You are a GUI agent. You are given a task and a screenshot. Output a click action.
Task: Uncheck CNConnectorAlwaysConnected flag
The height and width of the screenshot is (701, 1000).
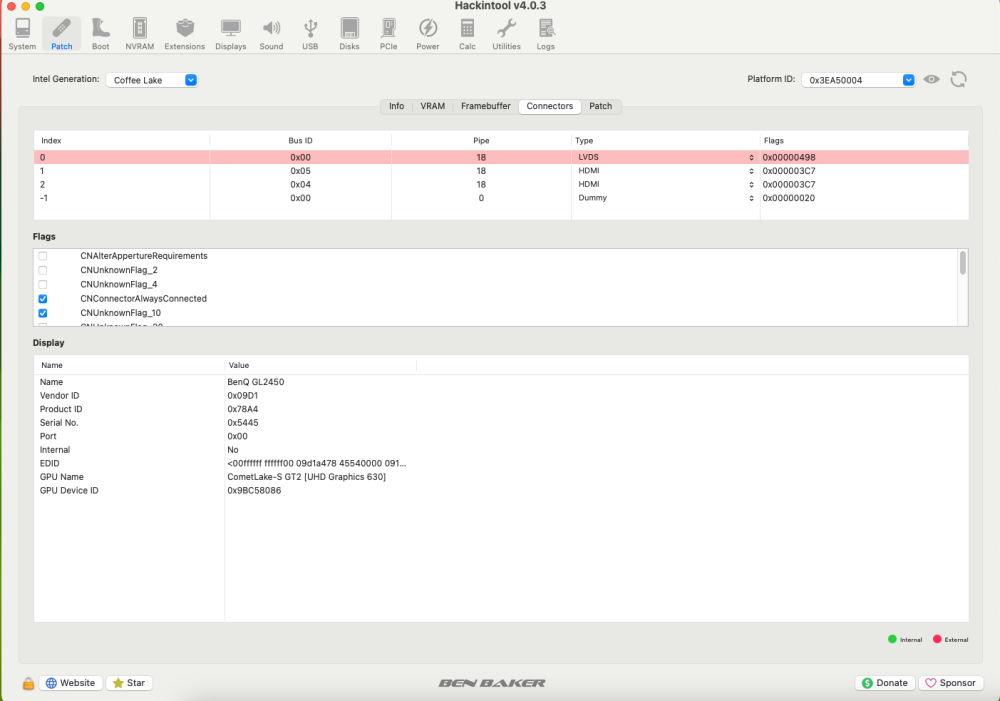click(43, 299)
